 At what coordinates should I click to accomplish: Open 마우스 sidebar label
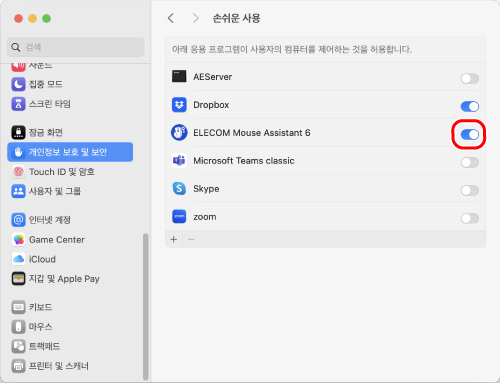[x=40, y=327]
